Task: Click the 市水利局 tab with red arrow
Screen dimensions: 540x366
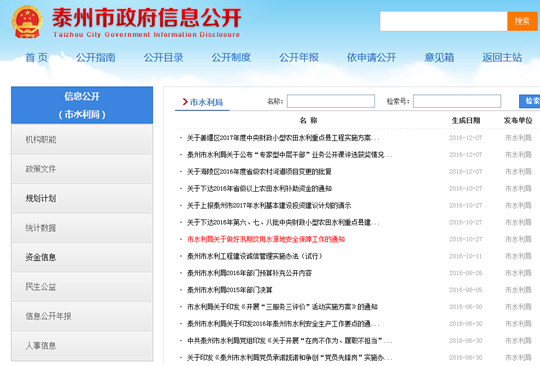Action: 202,102
